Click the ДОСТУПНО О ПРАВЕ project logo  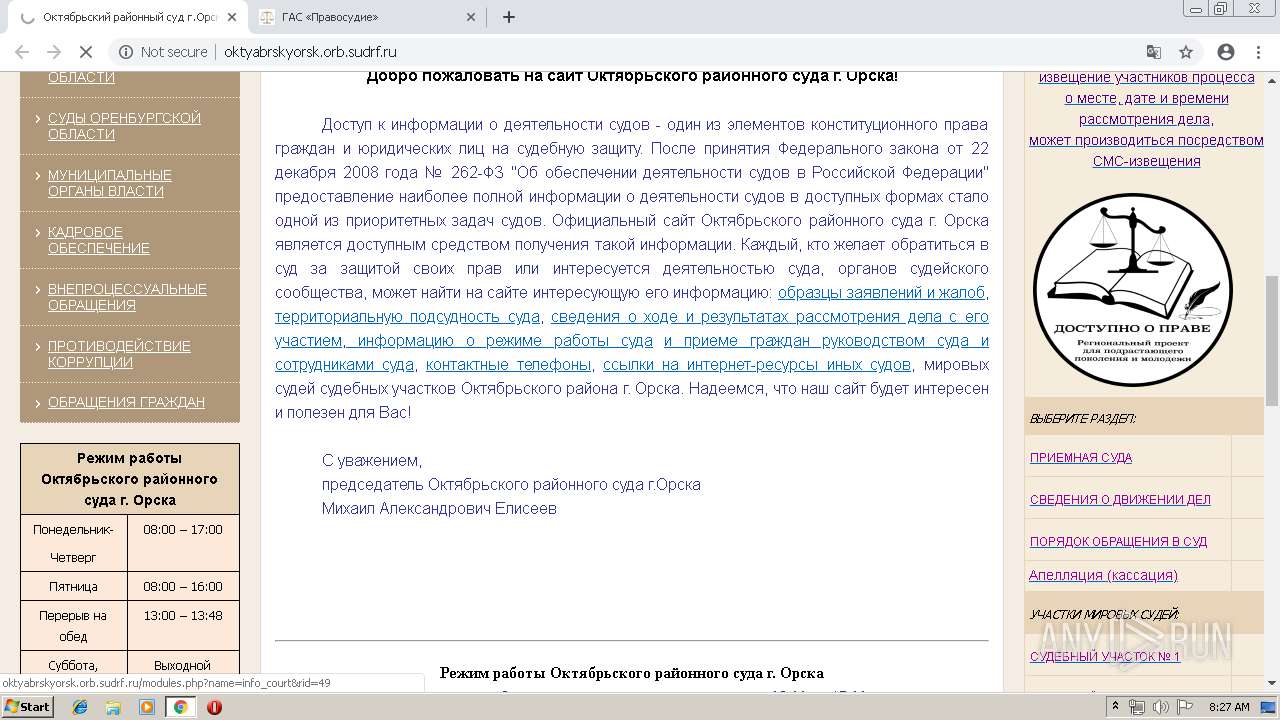[x=1132, y=290]
